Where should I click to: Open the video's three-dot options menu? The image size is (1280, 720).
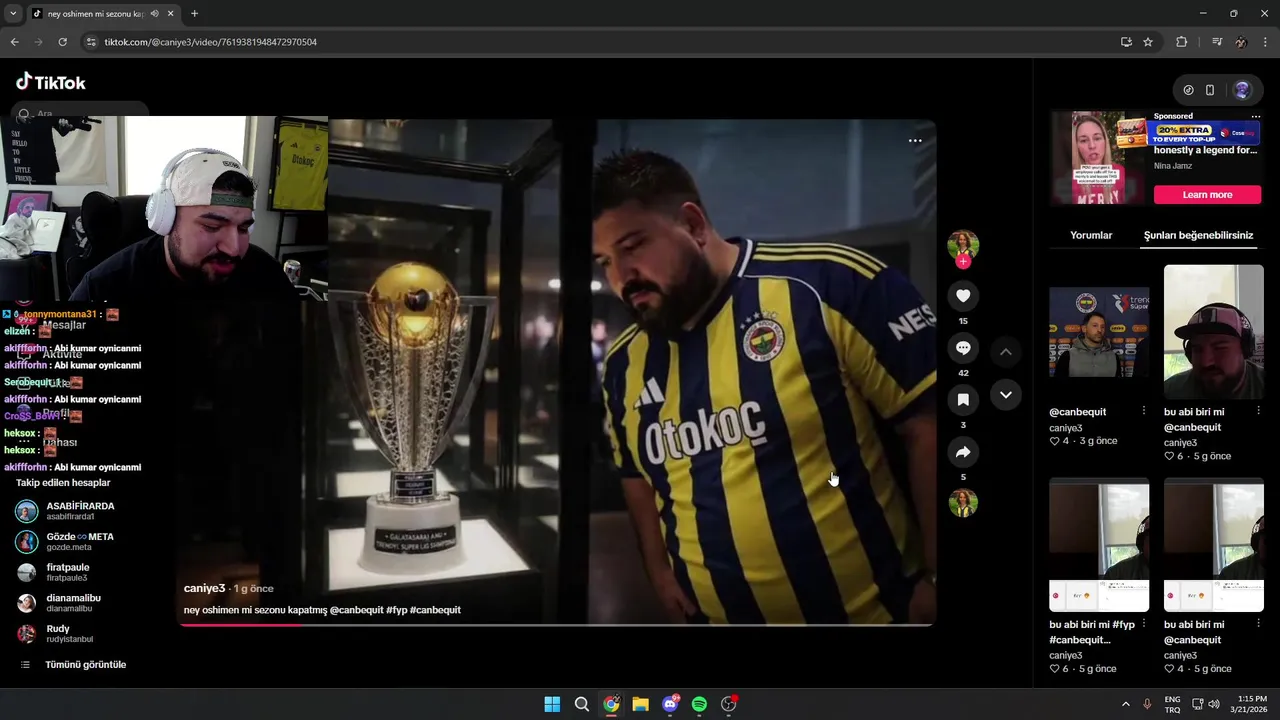915,141
